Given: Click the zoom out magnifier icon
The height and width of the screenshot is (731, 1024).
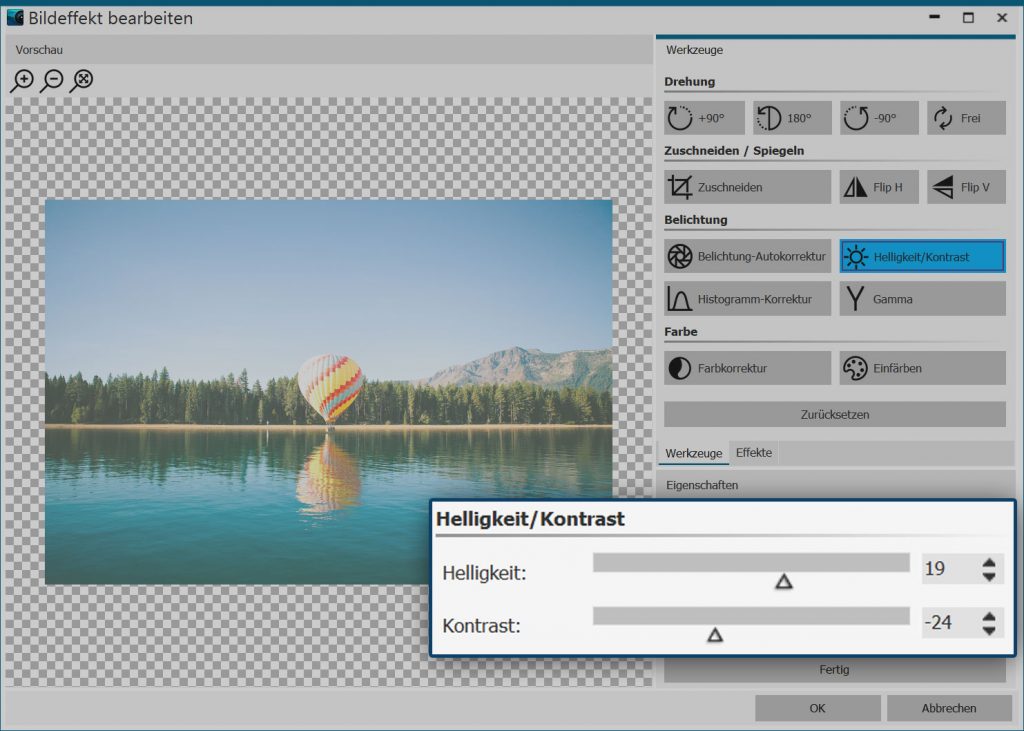Looking at the screenshot, I should pyautogui.click(x=52, y=81).
